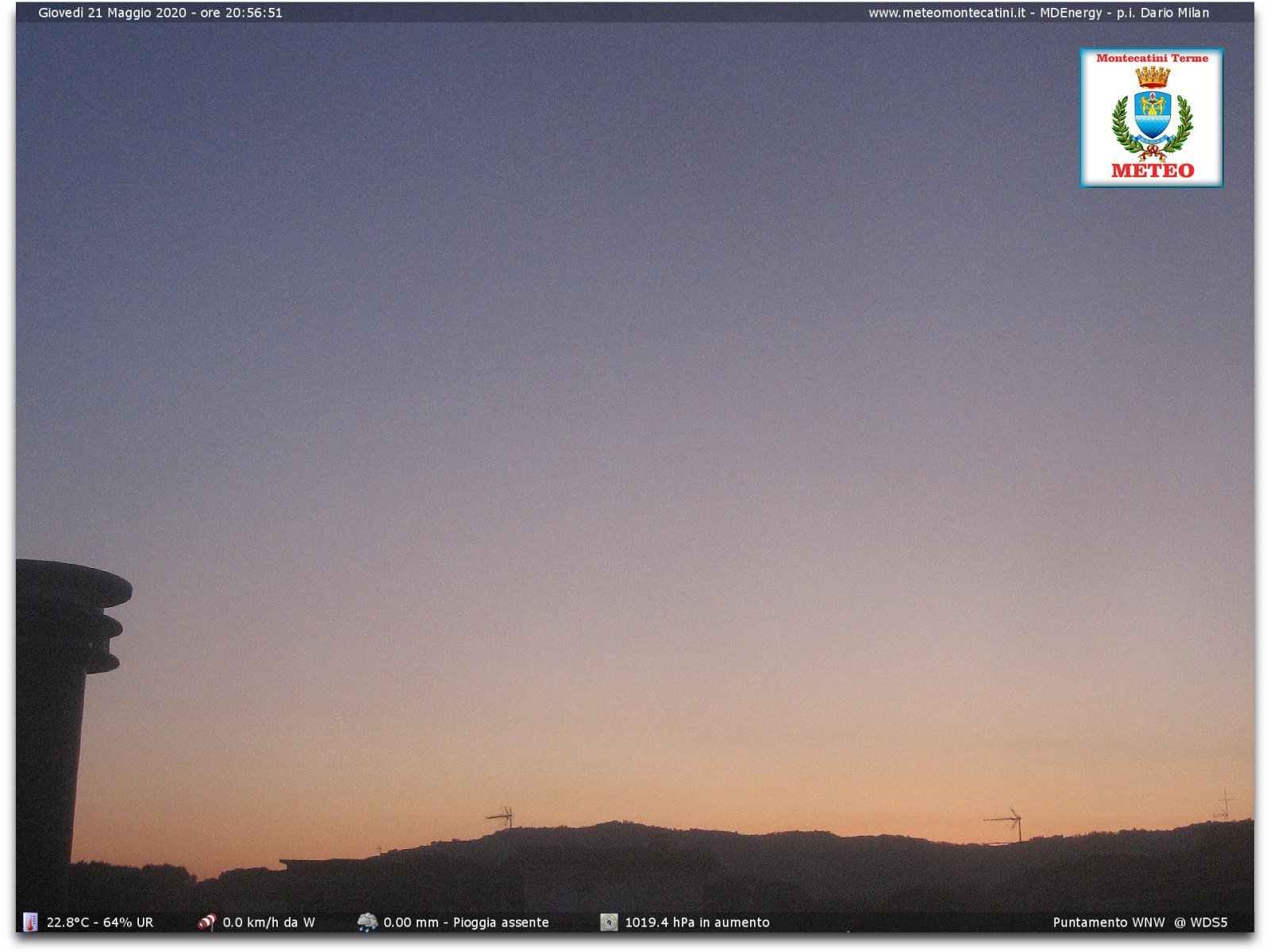
Task: Click the windsock wind icon
Action: click(206, 922)
